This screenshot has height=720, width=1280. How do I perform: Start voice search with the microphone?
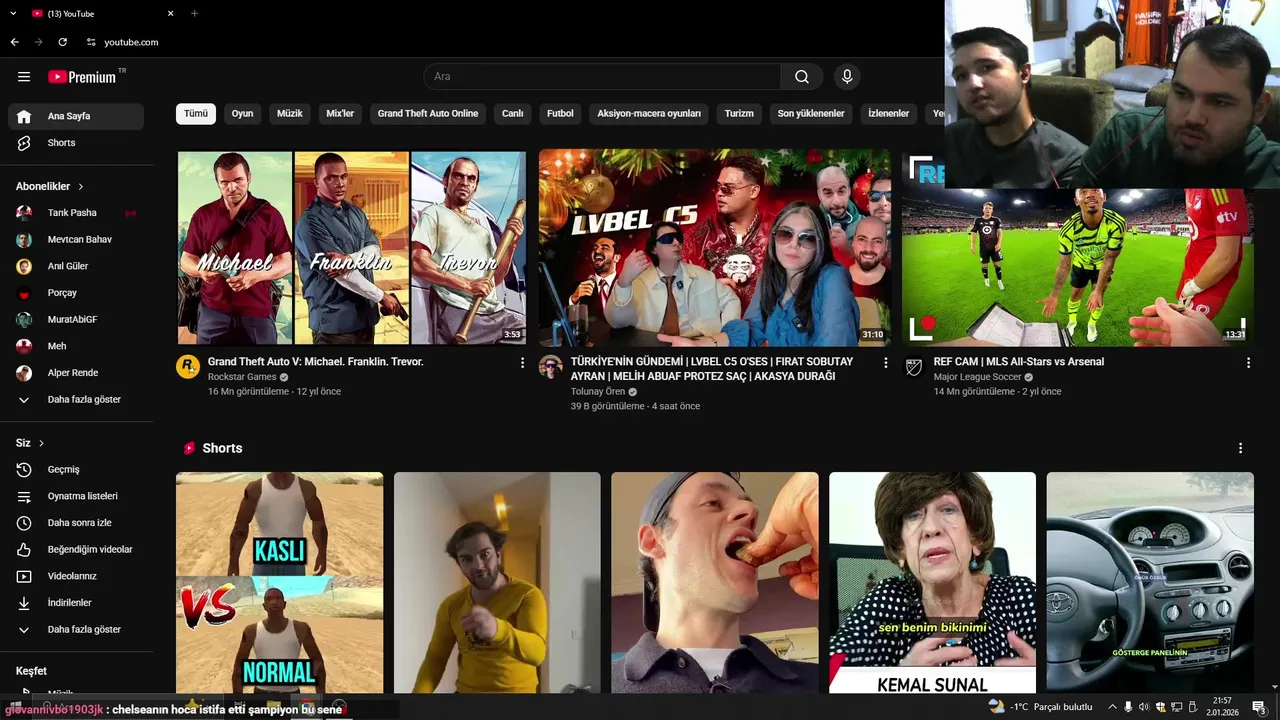point(847,77)
